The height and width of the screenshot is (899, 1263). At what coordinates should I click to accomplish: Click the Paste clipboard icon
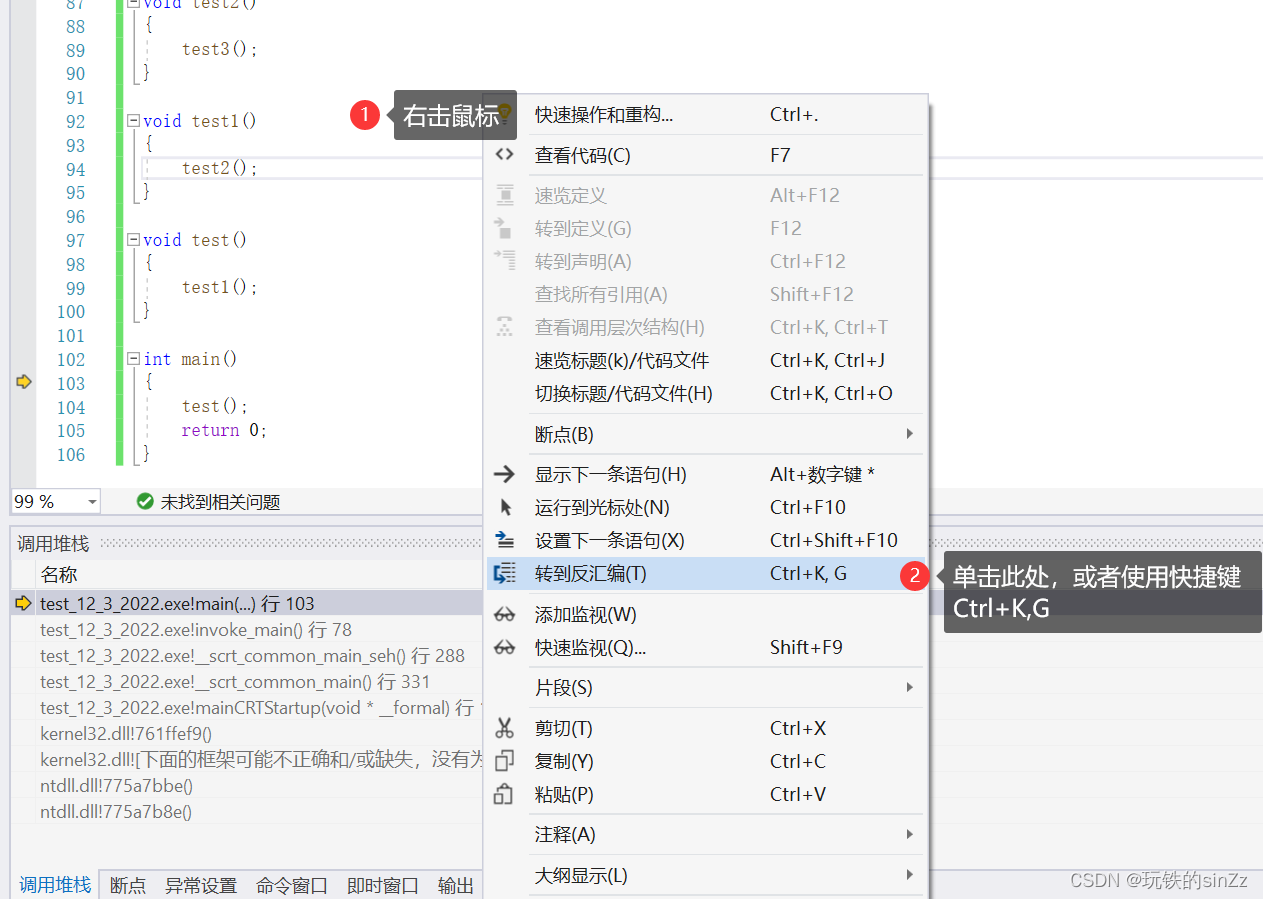point(505,794)
